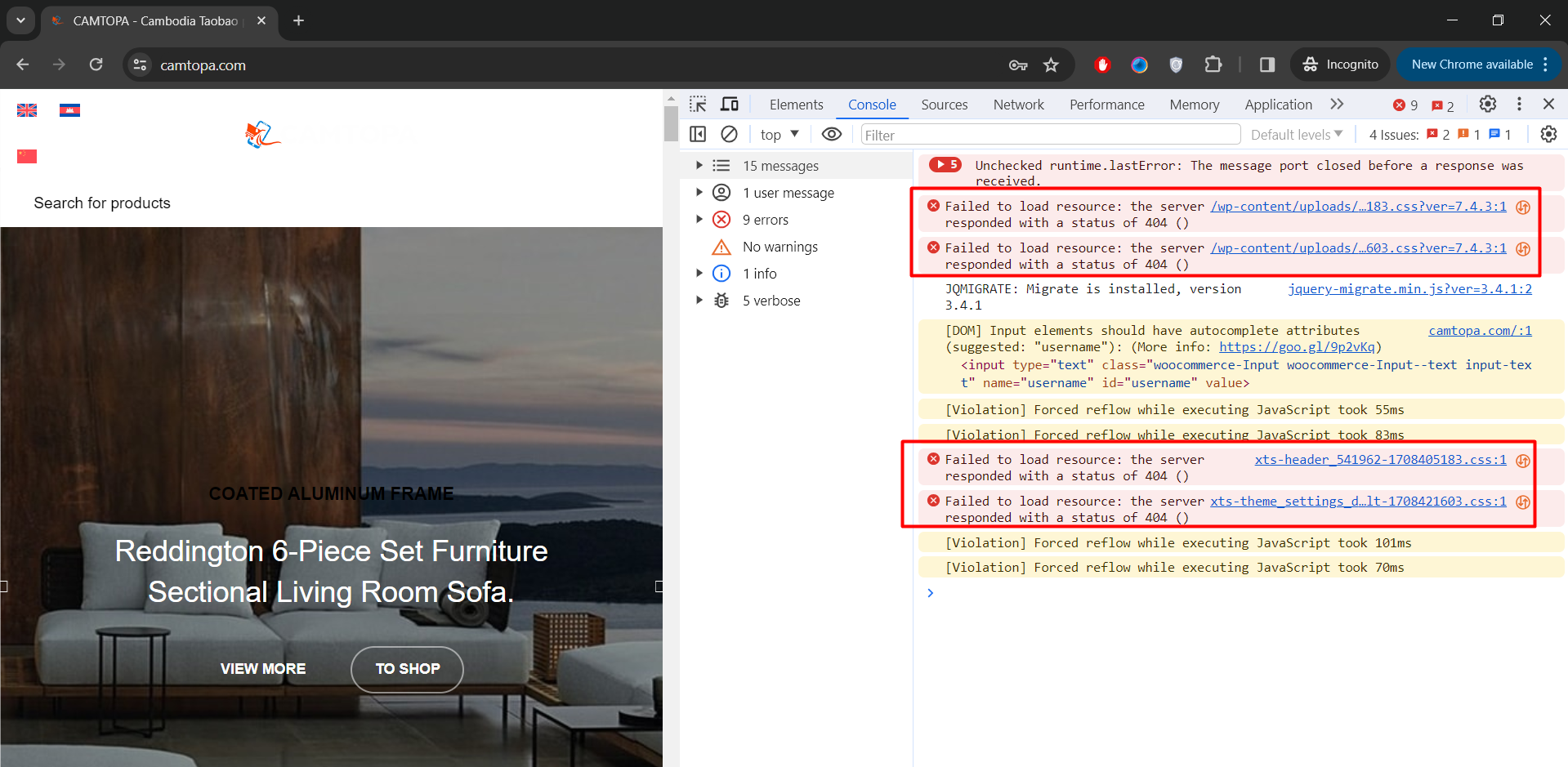Open the 603.css?ver=7.4.3:1 resource link
The image size is (1568, 767).
[1358, 247]
